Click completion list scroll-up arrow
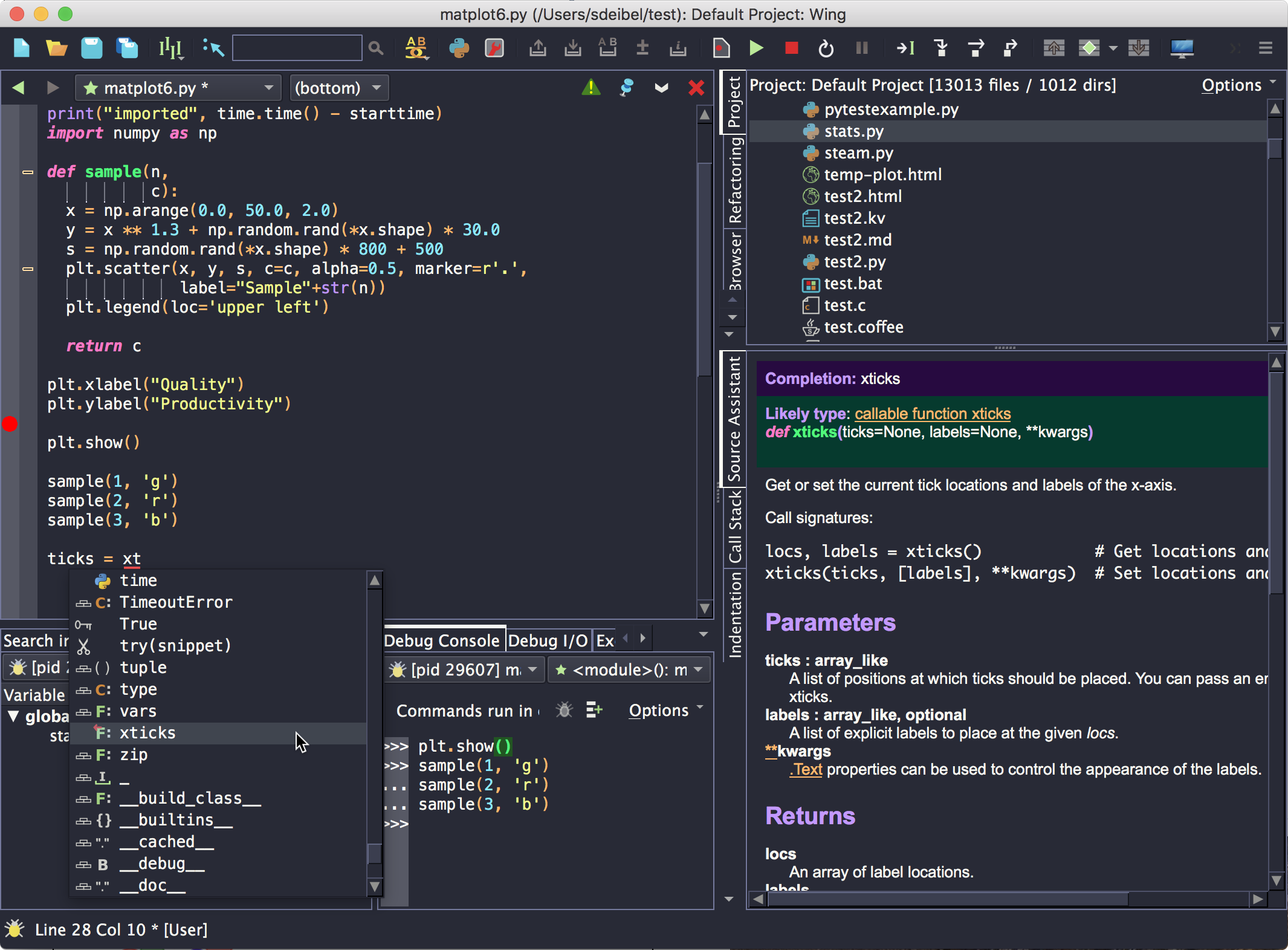1288x950 pixels. click(x=375, y=581)
